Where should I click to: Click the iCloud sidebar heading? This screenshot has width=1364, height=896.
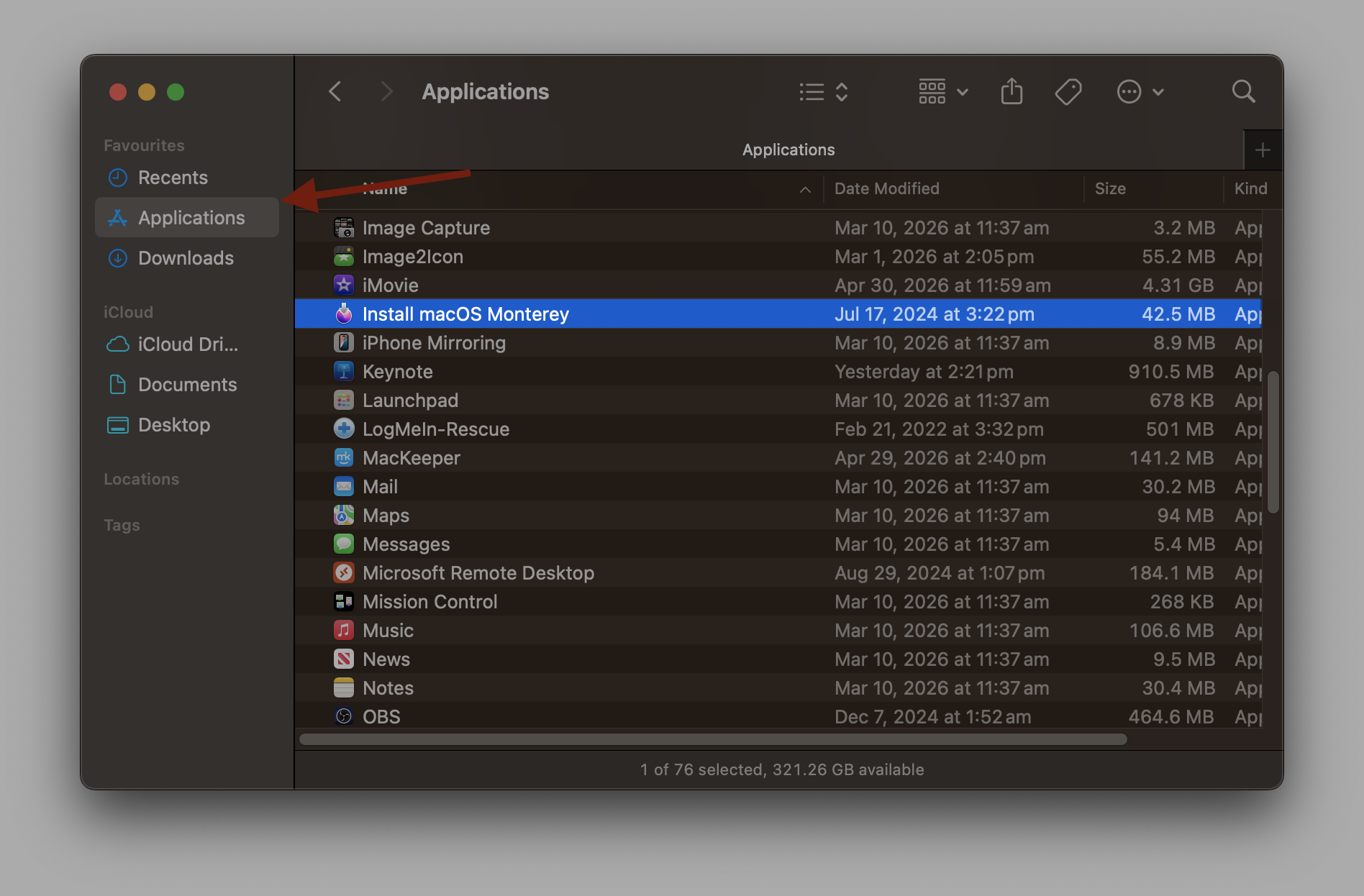[x=128, y=312]
